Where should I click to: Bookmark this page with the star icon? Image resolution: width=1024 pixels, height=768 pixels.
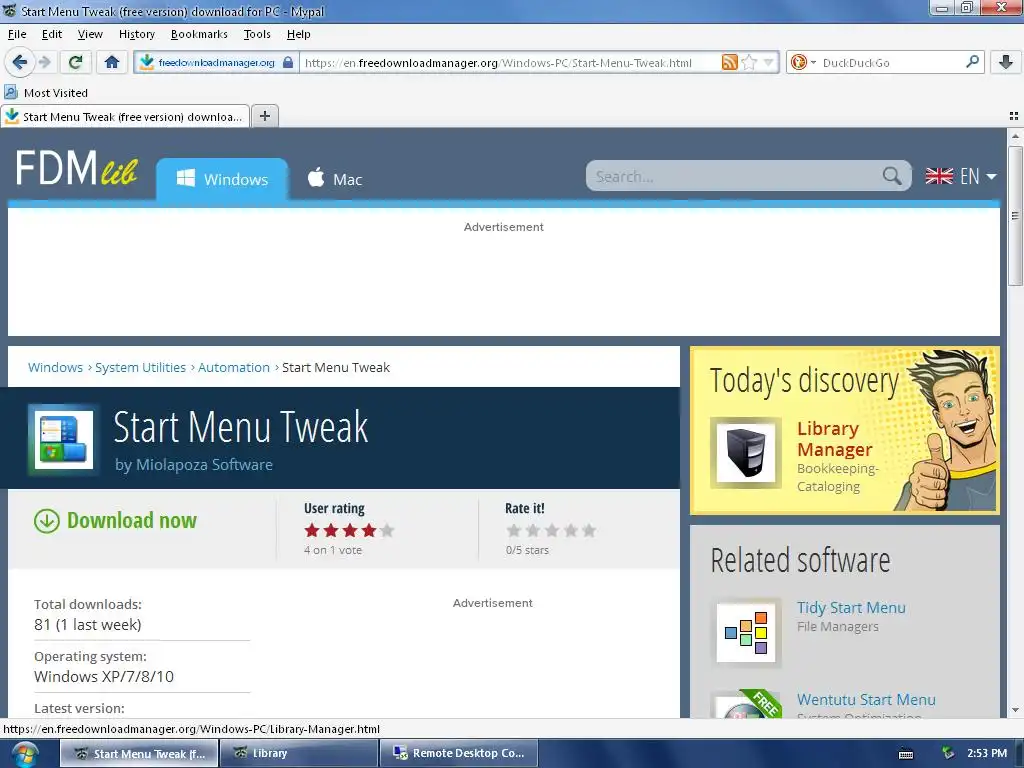tap(750, 63)
